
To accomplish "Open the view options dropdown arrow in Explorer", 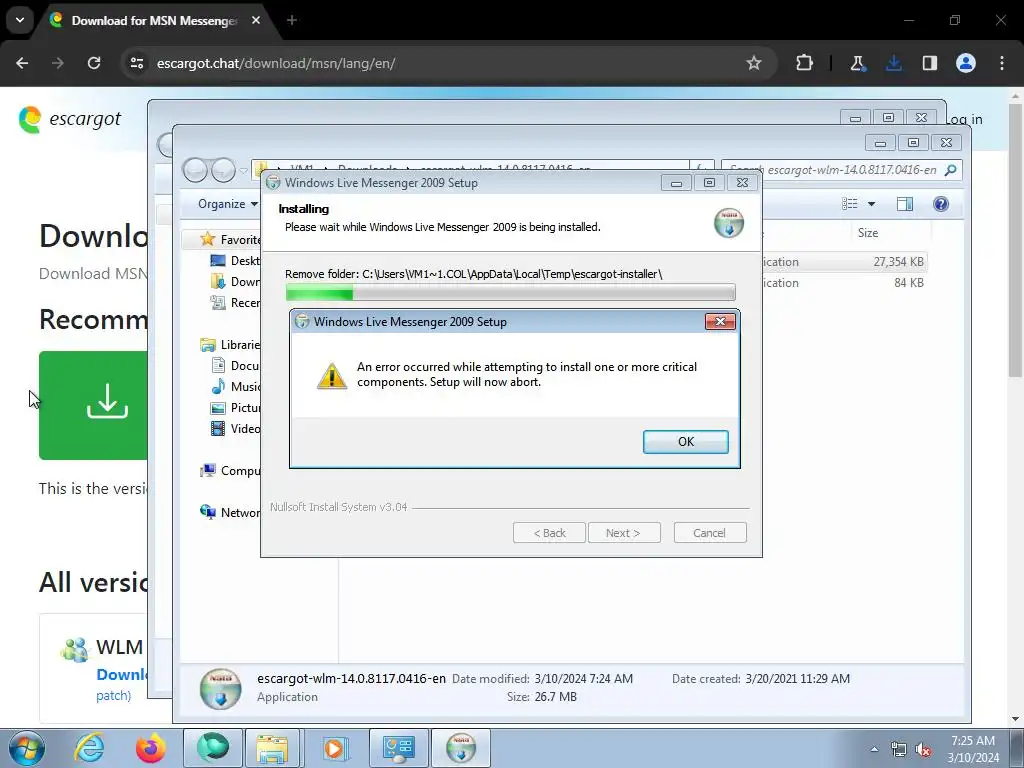I will 871,204.
